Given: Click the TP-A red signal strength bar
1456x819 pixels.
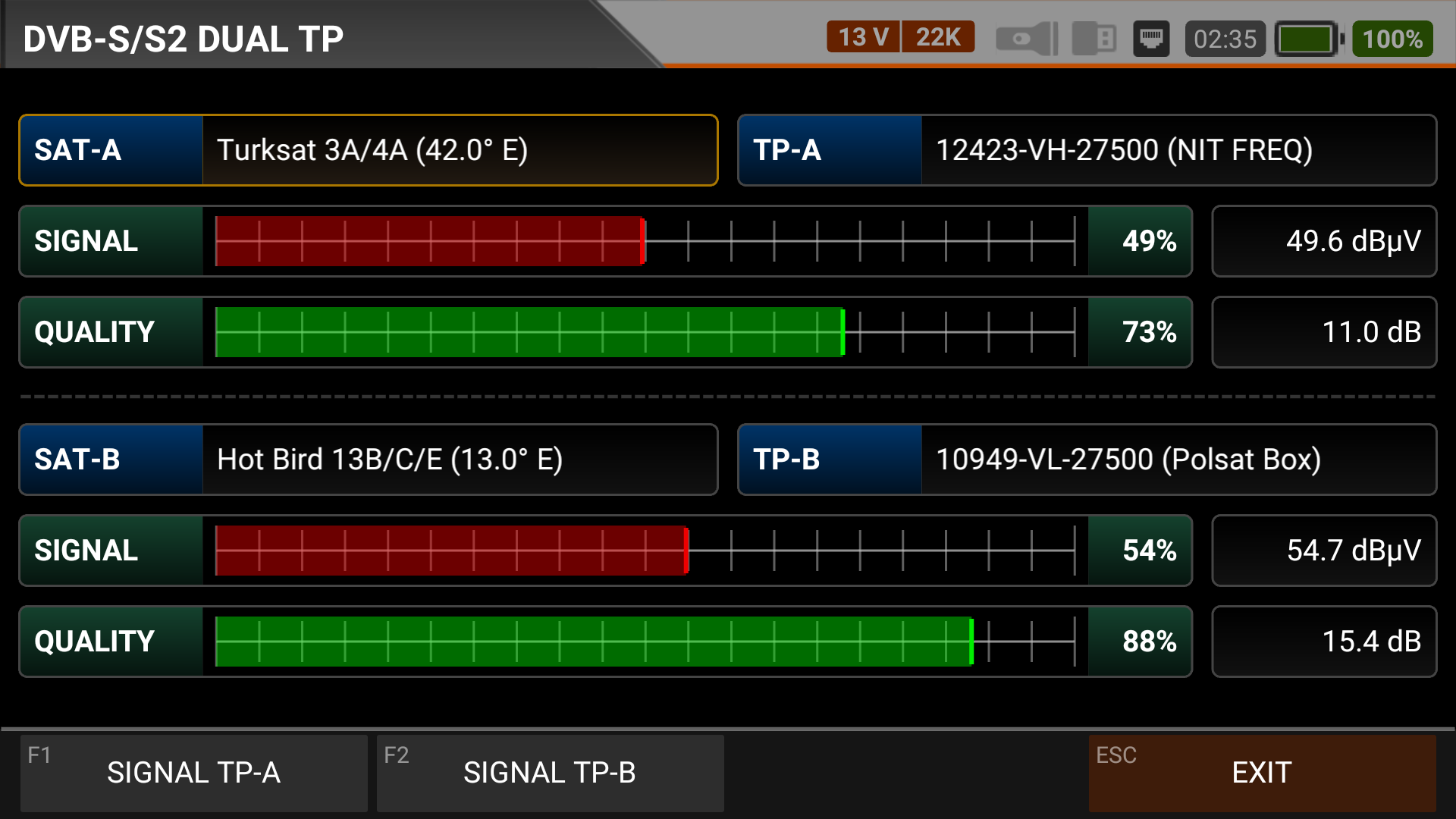Looking at the screenshot, I should click(x=429, y=241).
